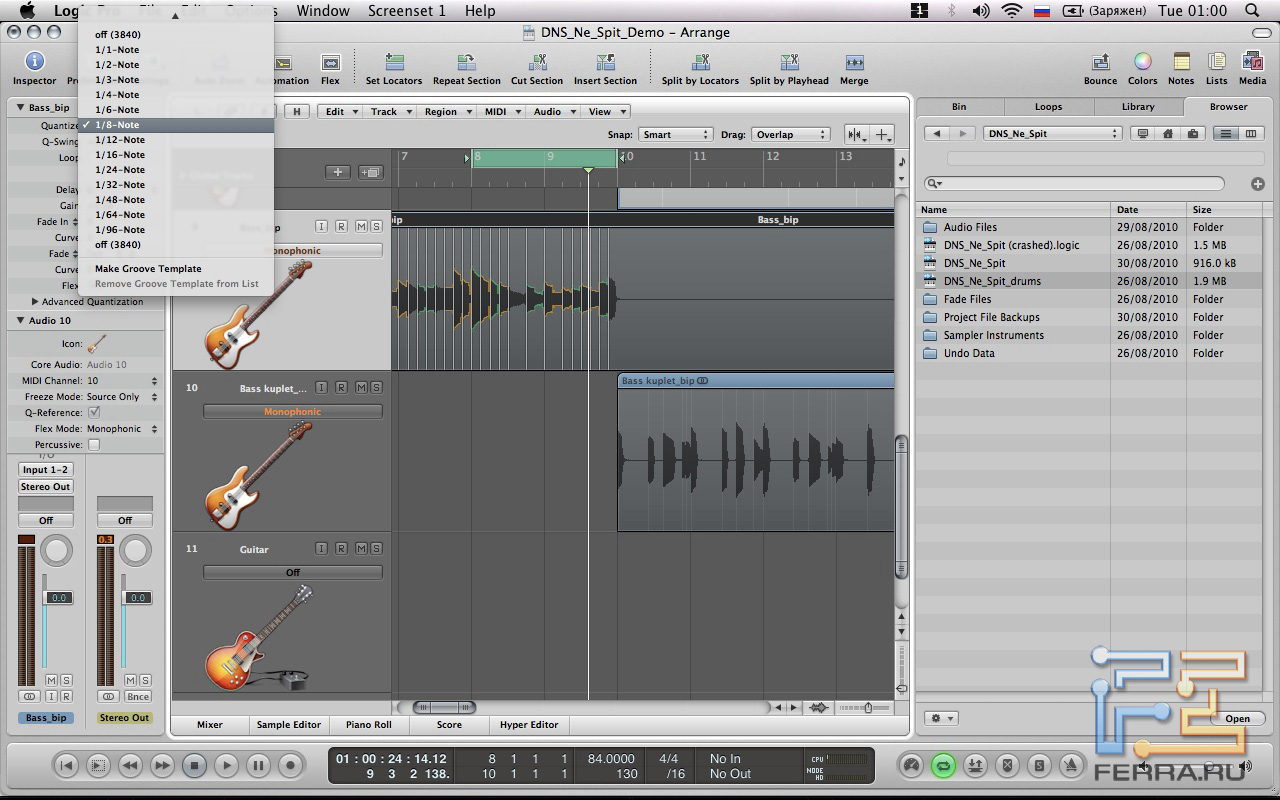Screen dimensions: 1280x800
Task: Toggle the Cycle button in transport
Action: click(x=942, y=766)
